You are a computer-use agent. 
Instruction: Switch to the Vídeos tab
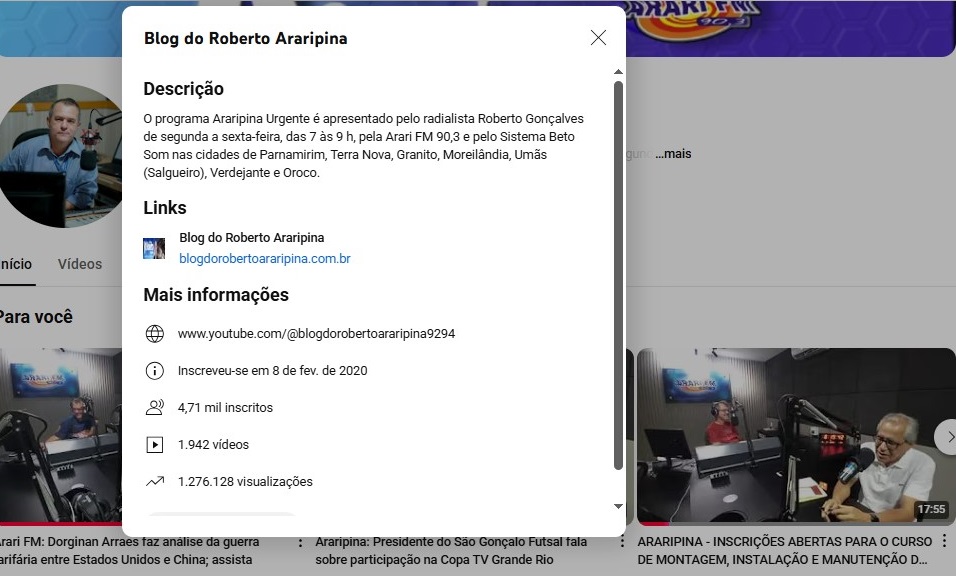(x=80, y=264)
